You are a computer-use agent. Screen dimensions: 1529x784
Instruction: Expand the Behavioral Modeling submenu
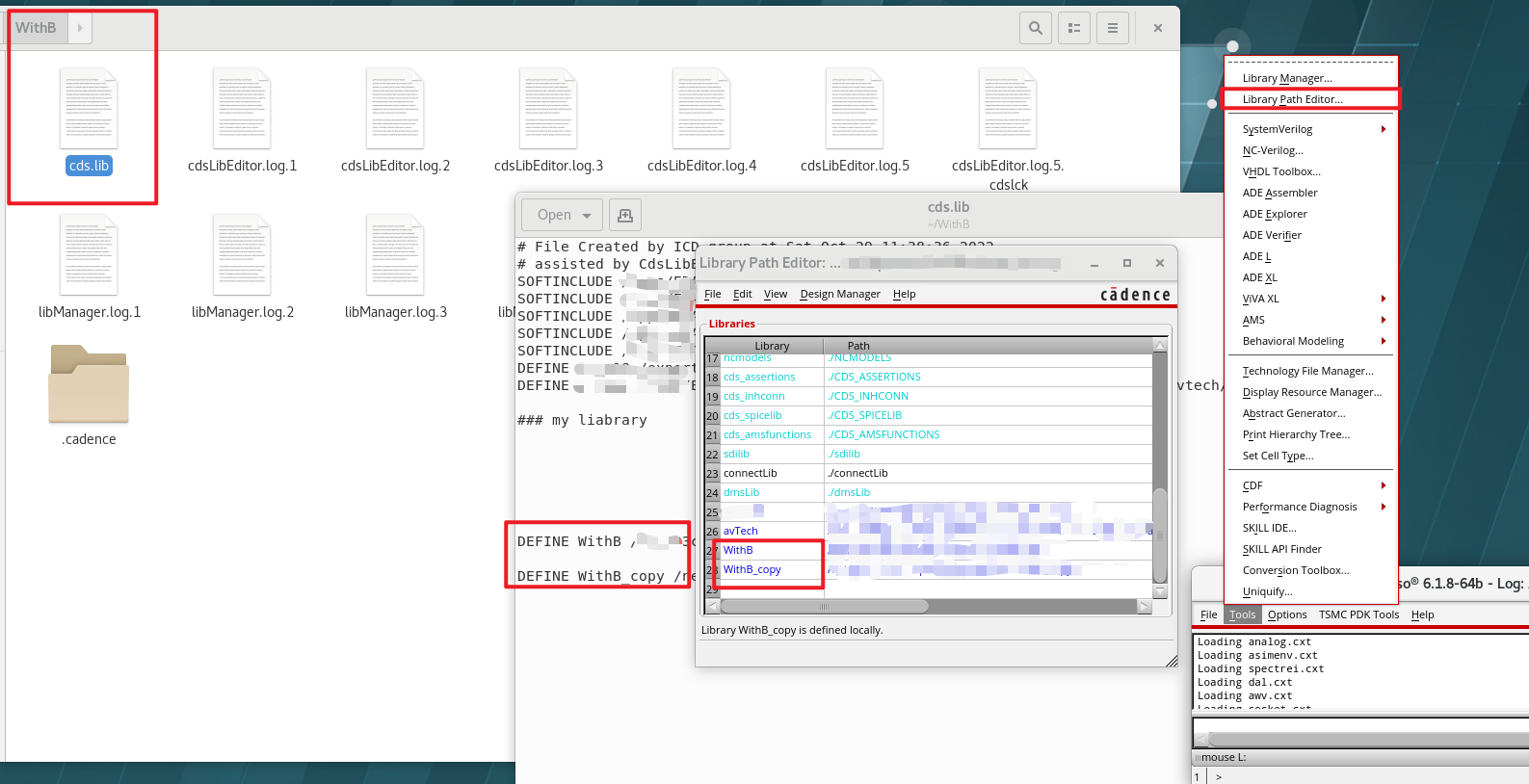point(1310,341)
